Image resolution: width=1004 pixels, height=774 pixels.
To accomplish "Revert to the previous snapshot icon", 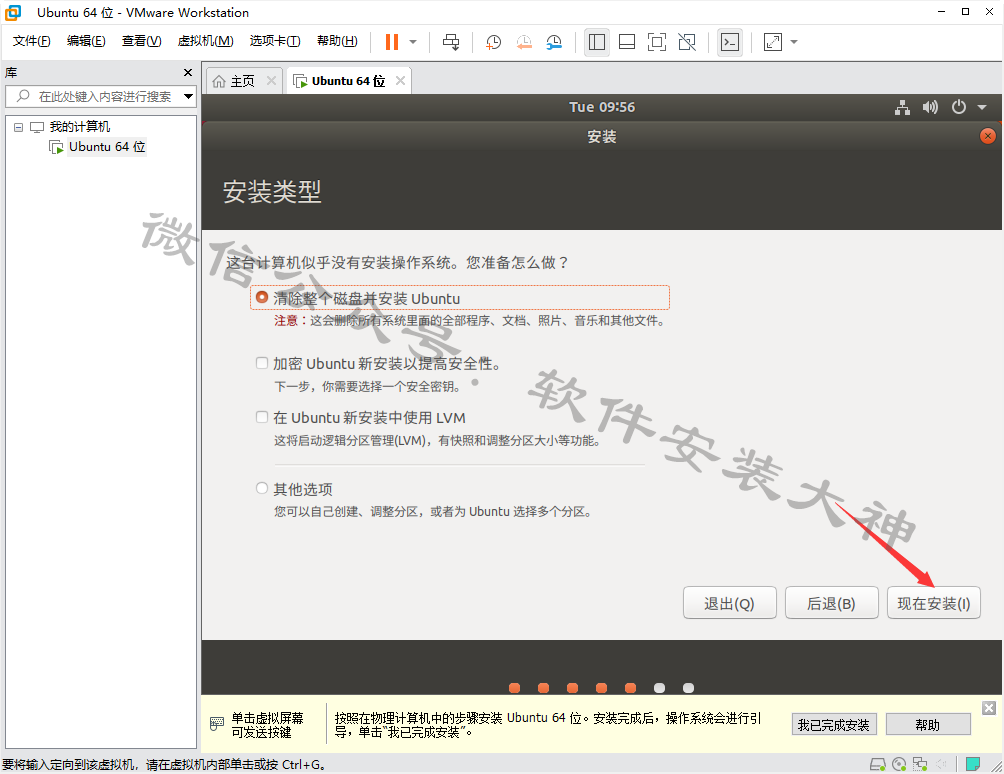I will [x=524, y=42].
